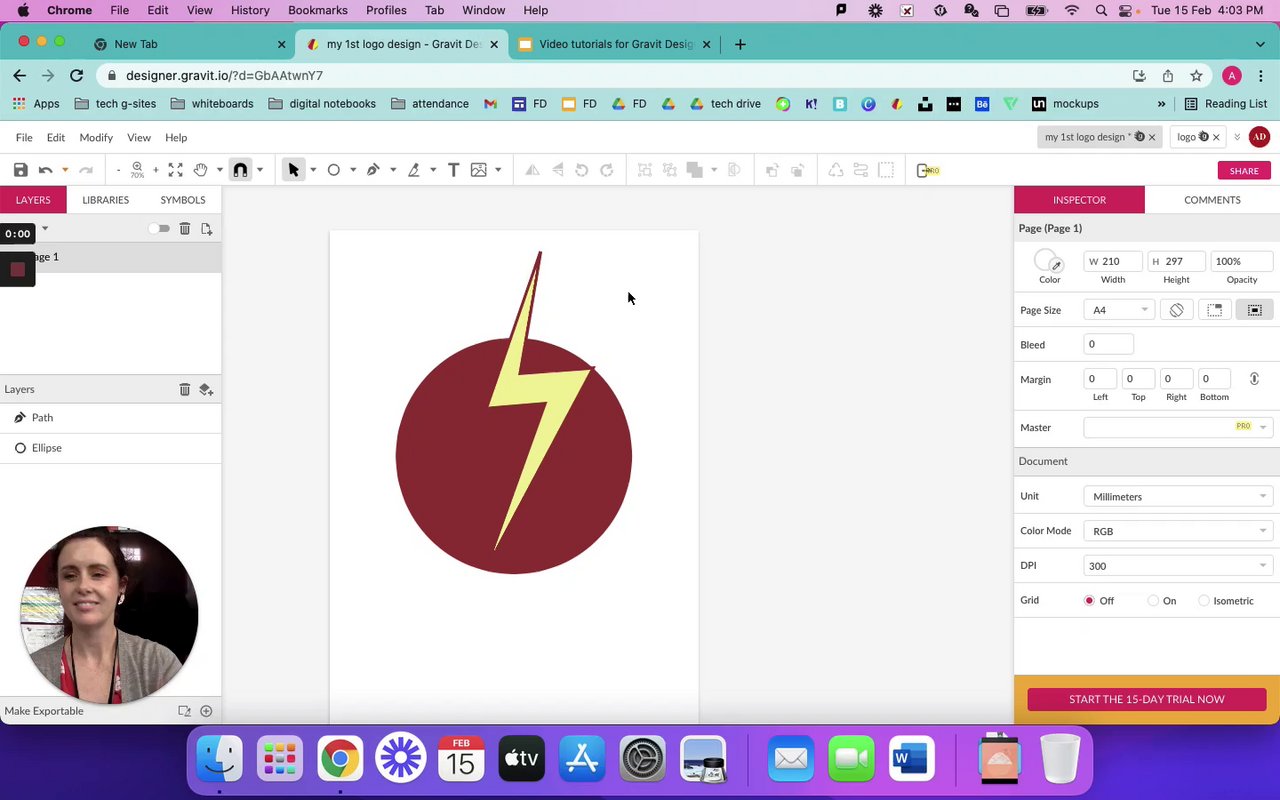Click the page orientation rotate button
Screen dimensions: 1280x800
tap(1177, 310)
